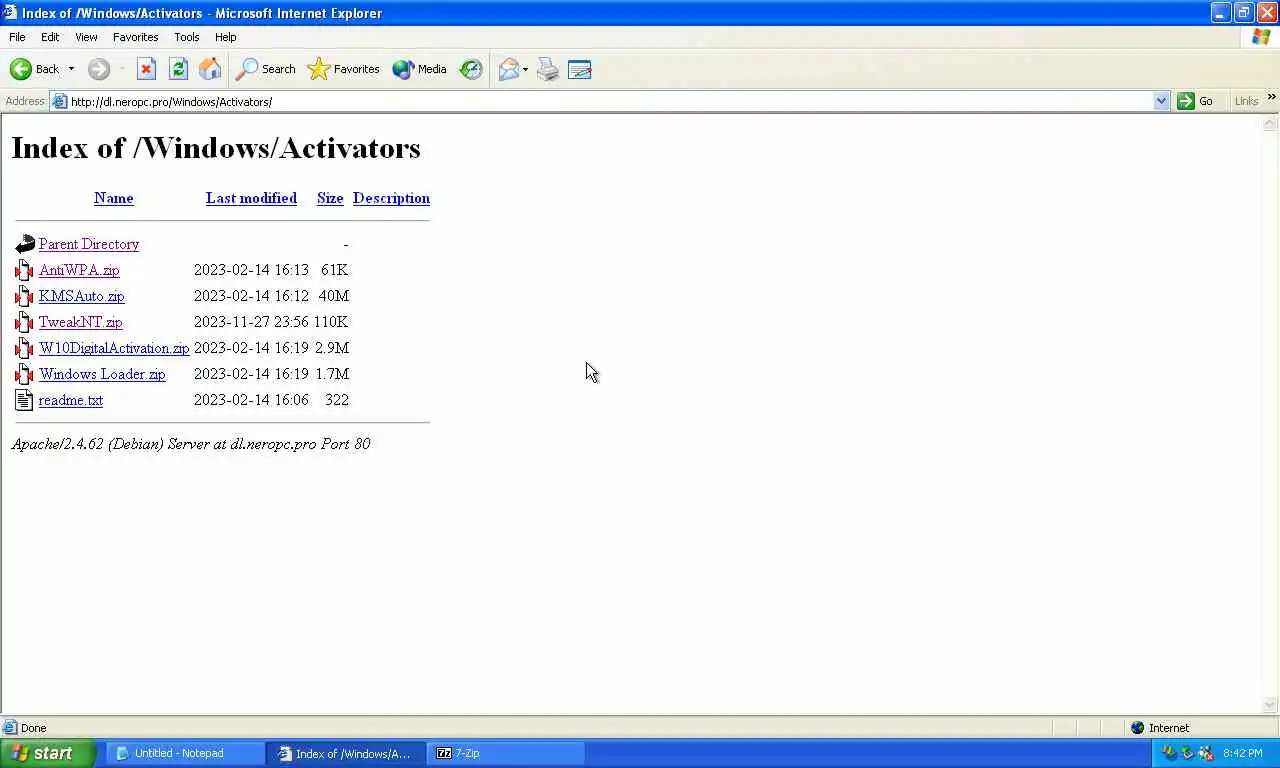Click the text file icon beside readme.txt

[x=25, y=400]
